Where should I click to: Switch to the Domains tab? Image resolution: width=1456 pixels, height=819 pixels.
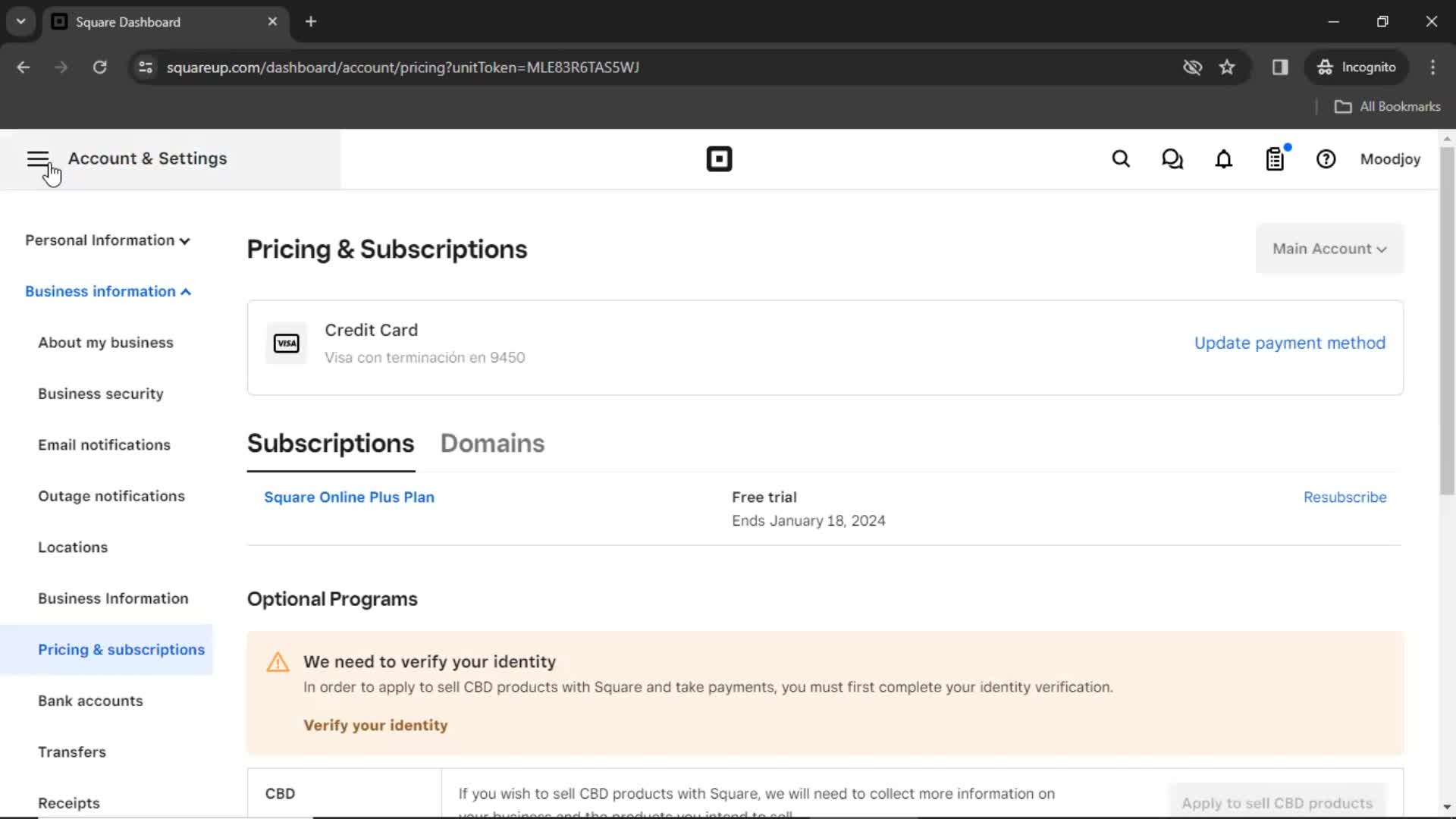[492, 444]
